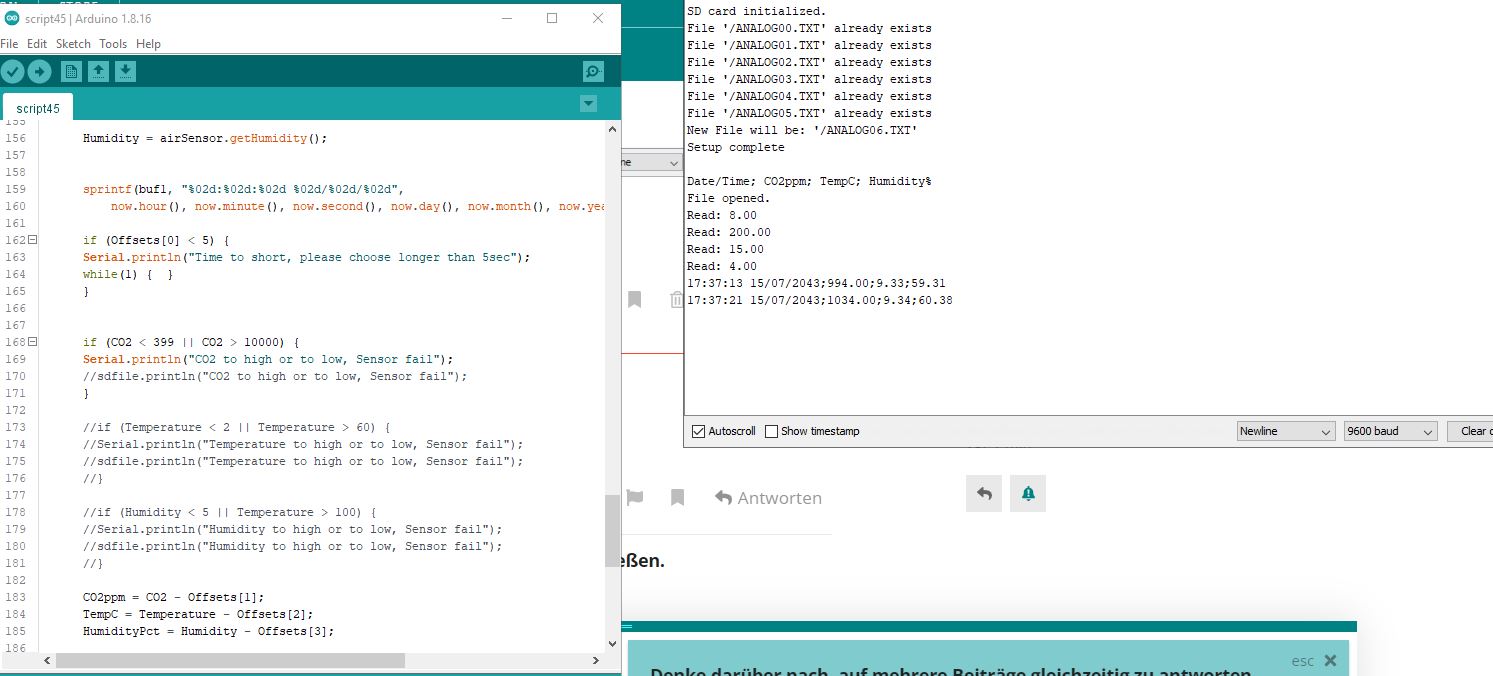The width and height of the screenshot is (1493, 676).
Task: Delete the post using the trash icon
Action: pyautogui.click(x=676, y=298)
